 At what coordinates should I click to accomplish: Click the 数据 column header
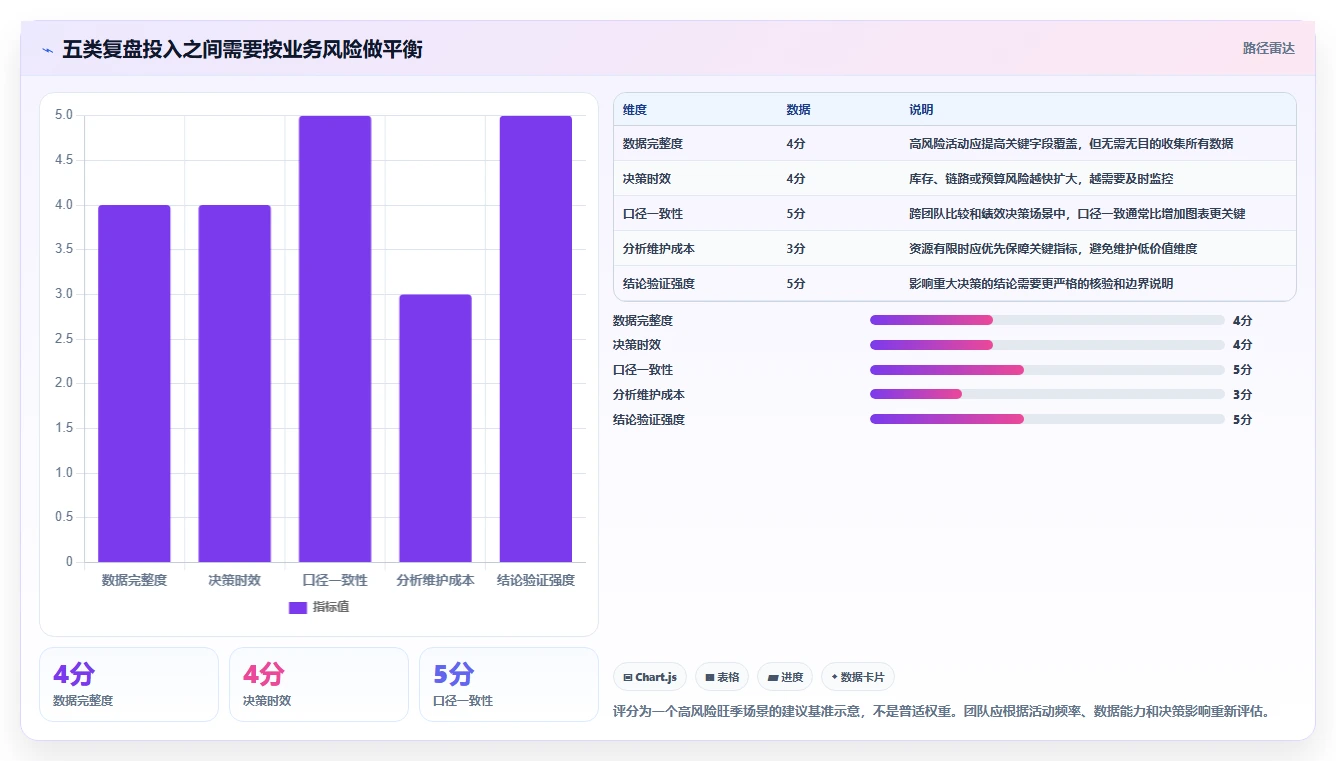(798, 110)
